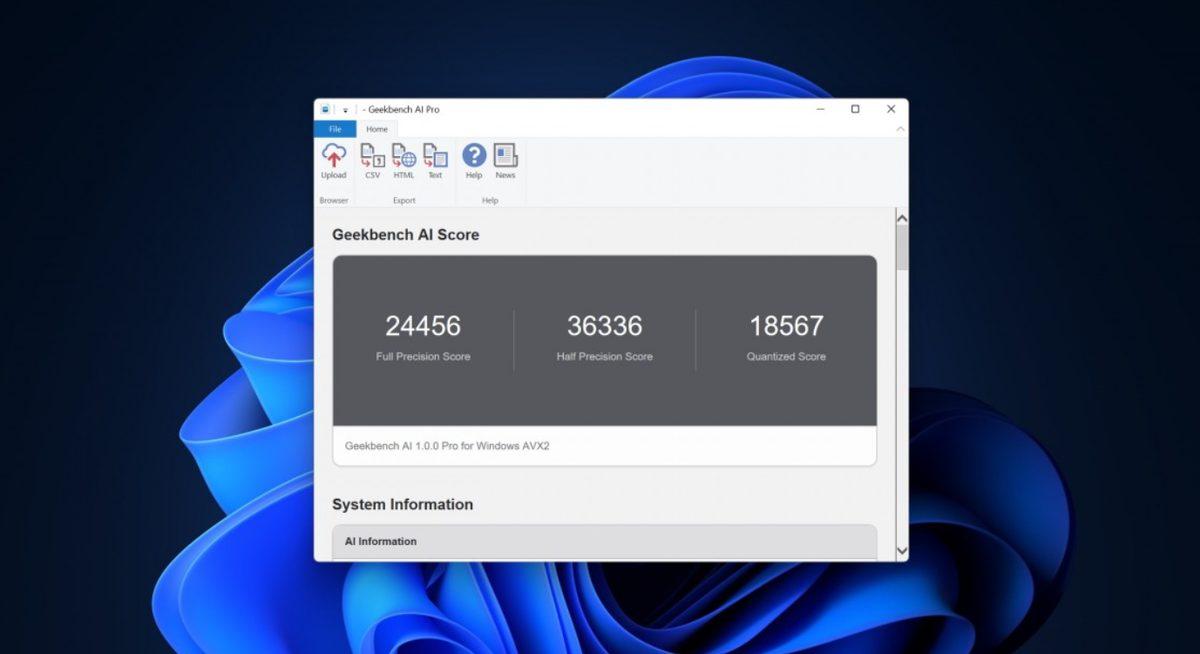
Task: Maximize the Geekbench AI Pro window
Action: [855, 109]
